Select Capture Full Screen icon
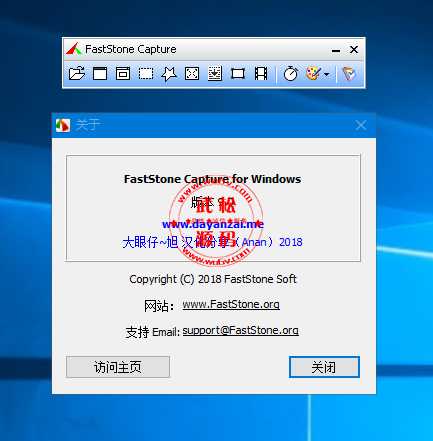433x441 pixels. 192,73
